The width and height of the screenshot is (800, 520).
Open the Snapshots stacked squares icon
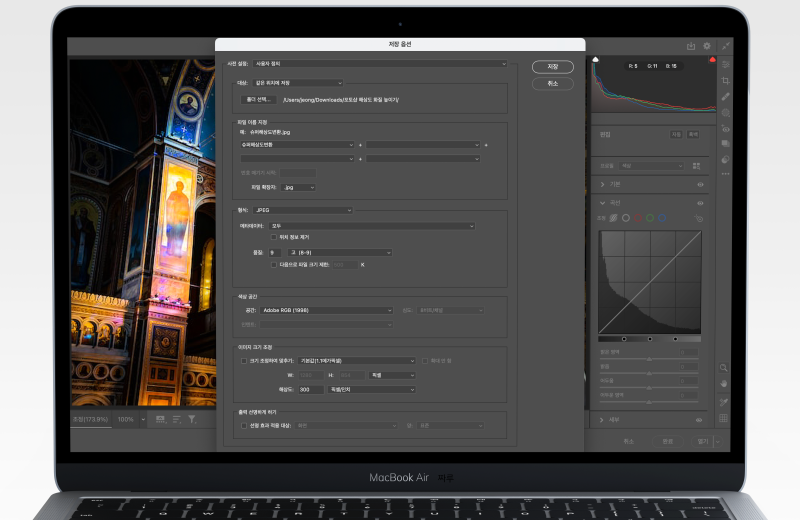726,144
